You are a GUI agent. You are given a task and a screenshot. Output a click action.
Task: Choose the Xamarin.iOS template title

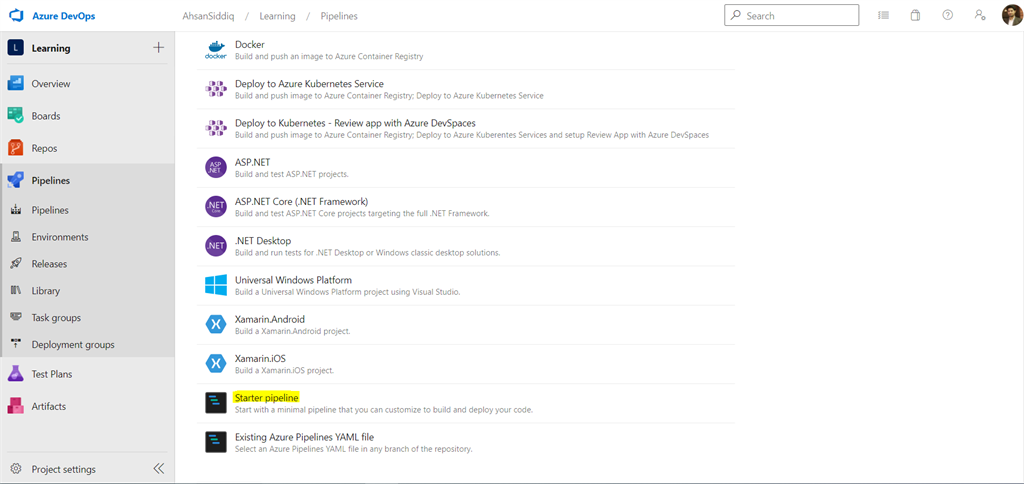click(x=260, y=358)
